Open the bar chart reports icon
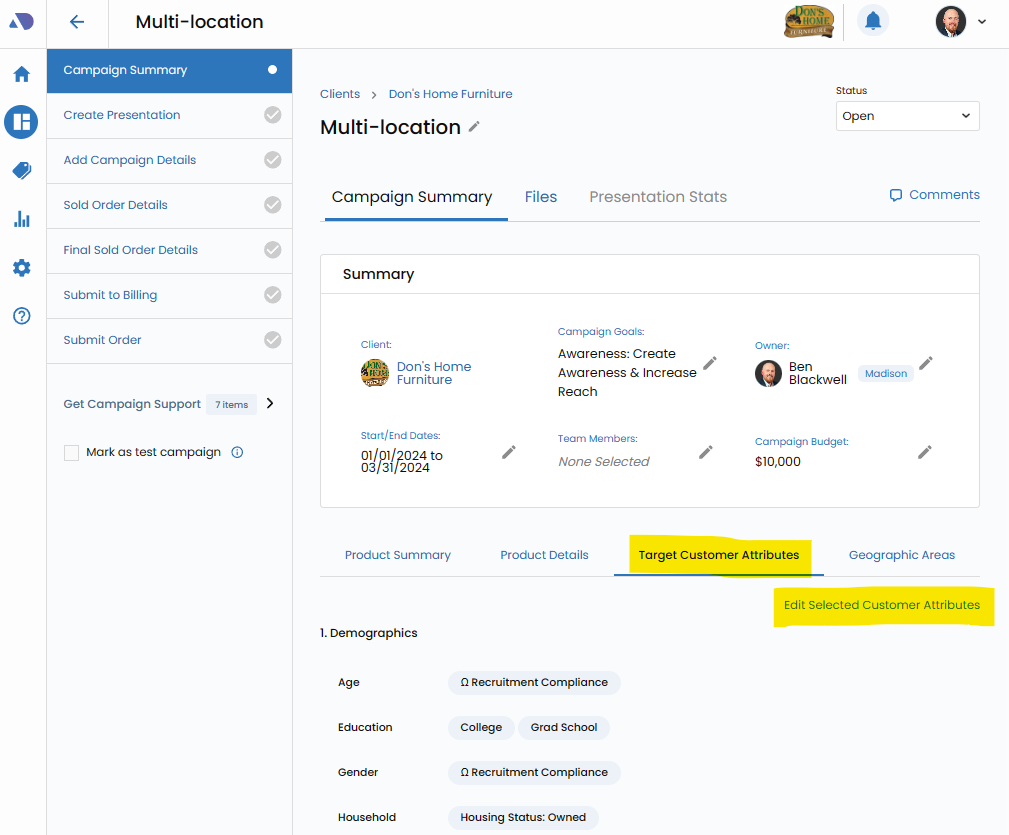This screenshot has width=1009, height=835. point(22,219)
